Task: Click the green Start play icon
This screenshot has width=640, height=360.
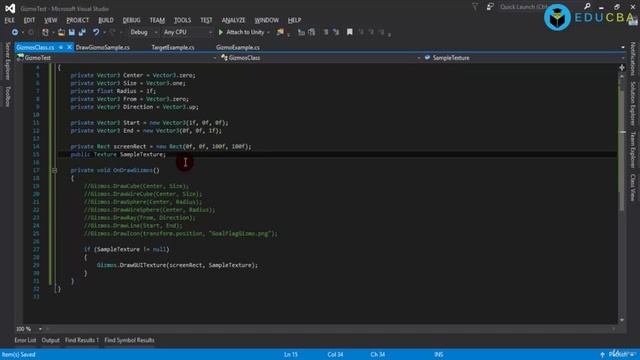Action: 221,32
